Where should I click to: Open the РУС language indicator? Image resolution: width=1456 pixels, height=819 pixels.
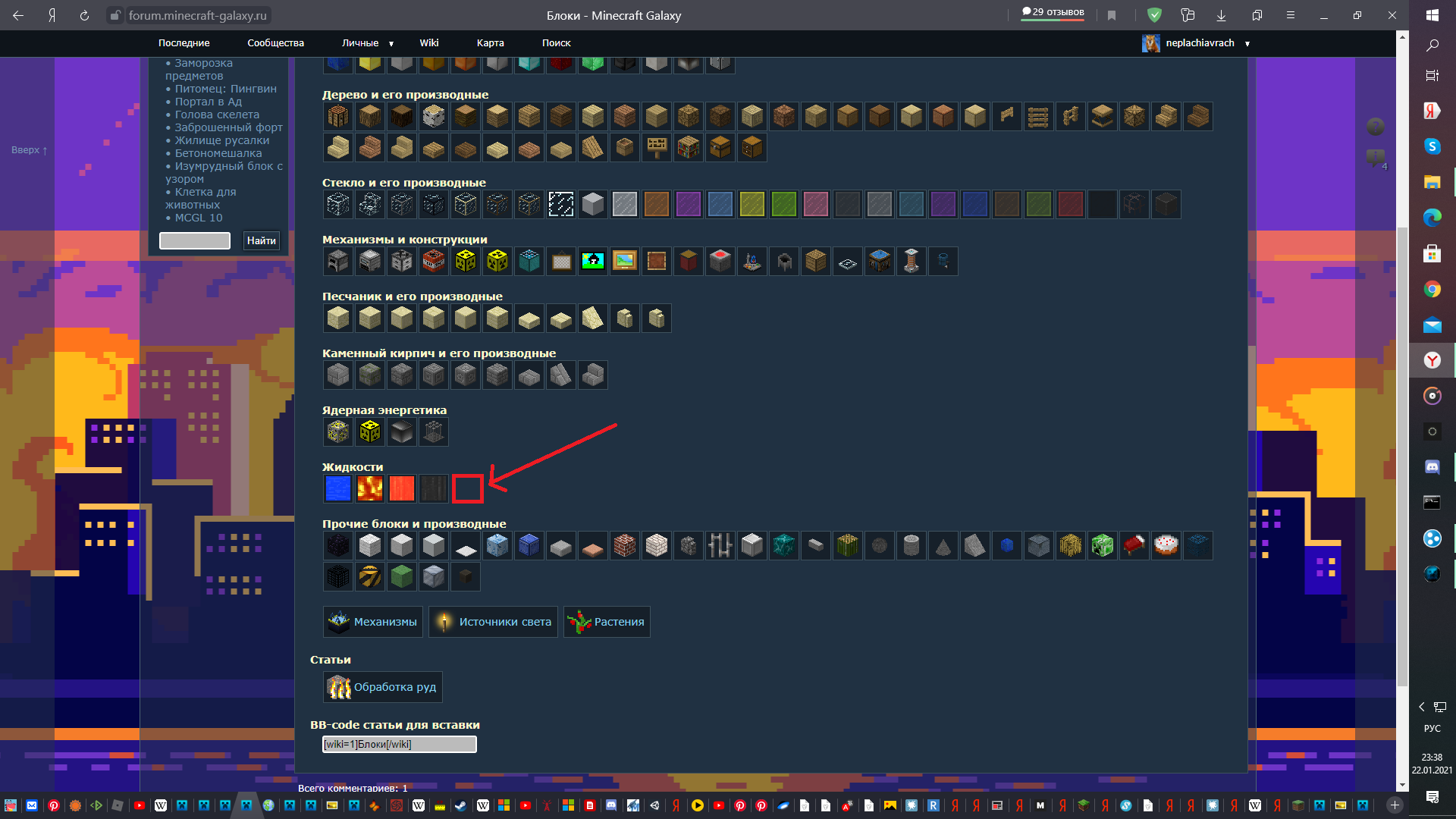point(1432,729)
